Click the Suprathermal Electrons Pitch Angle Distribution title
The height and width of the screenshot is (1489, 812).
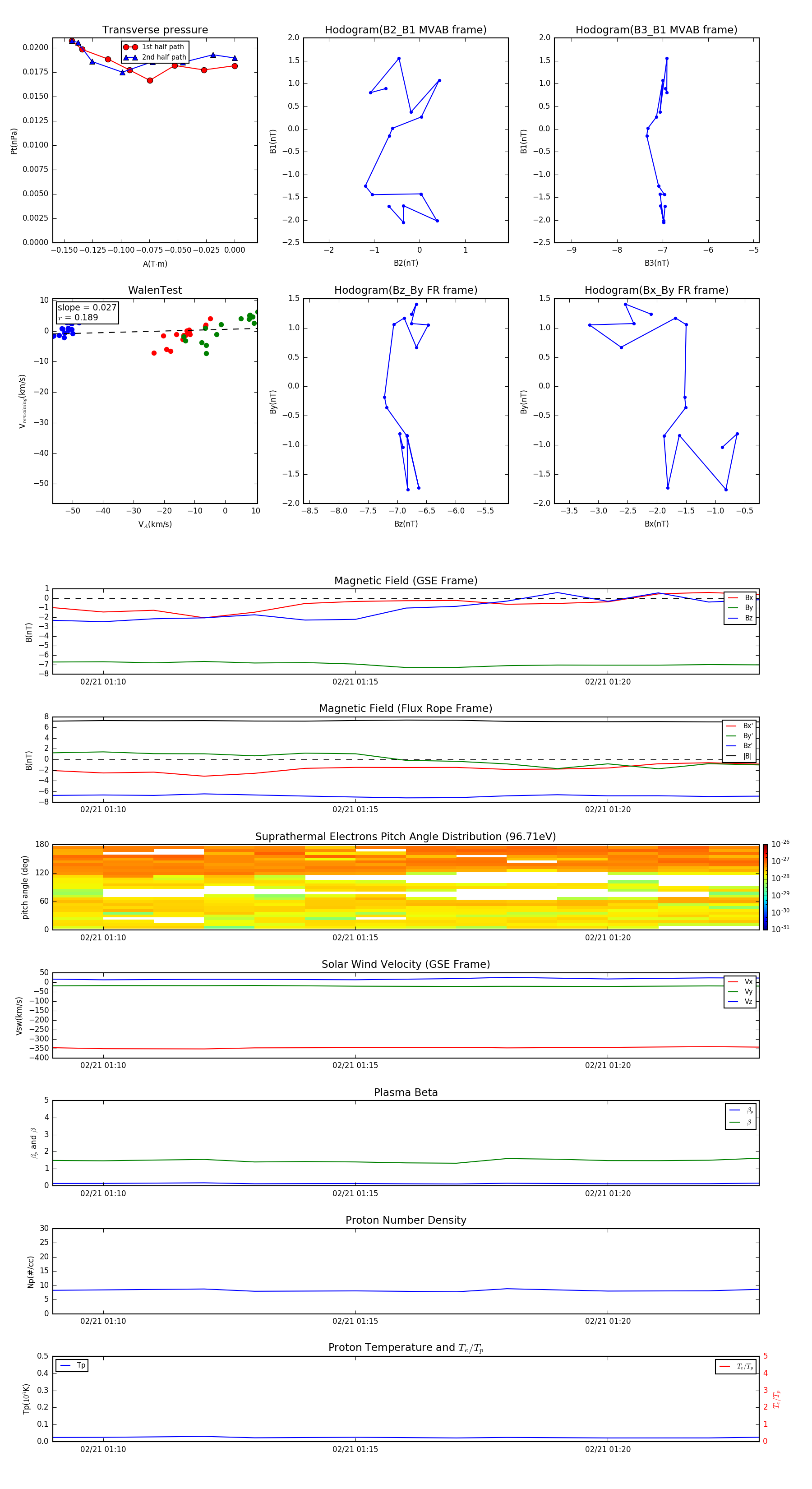(x=406, y=837)
